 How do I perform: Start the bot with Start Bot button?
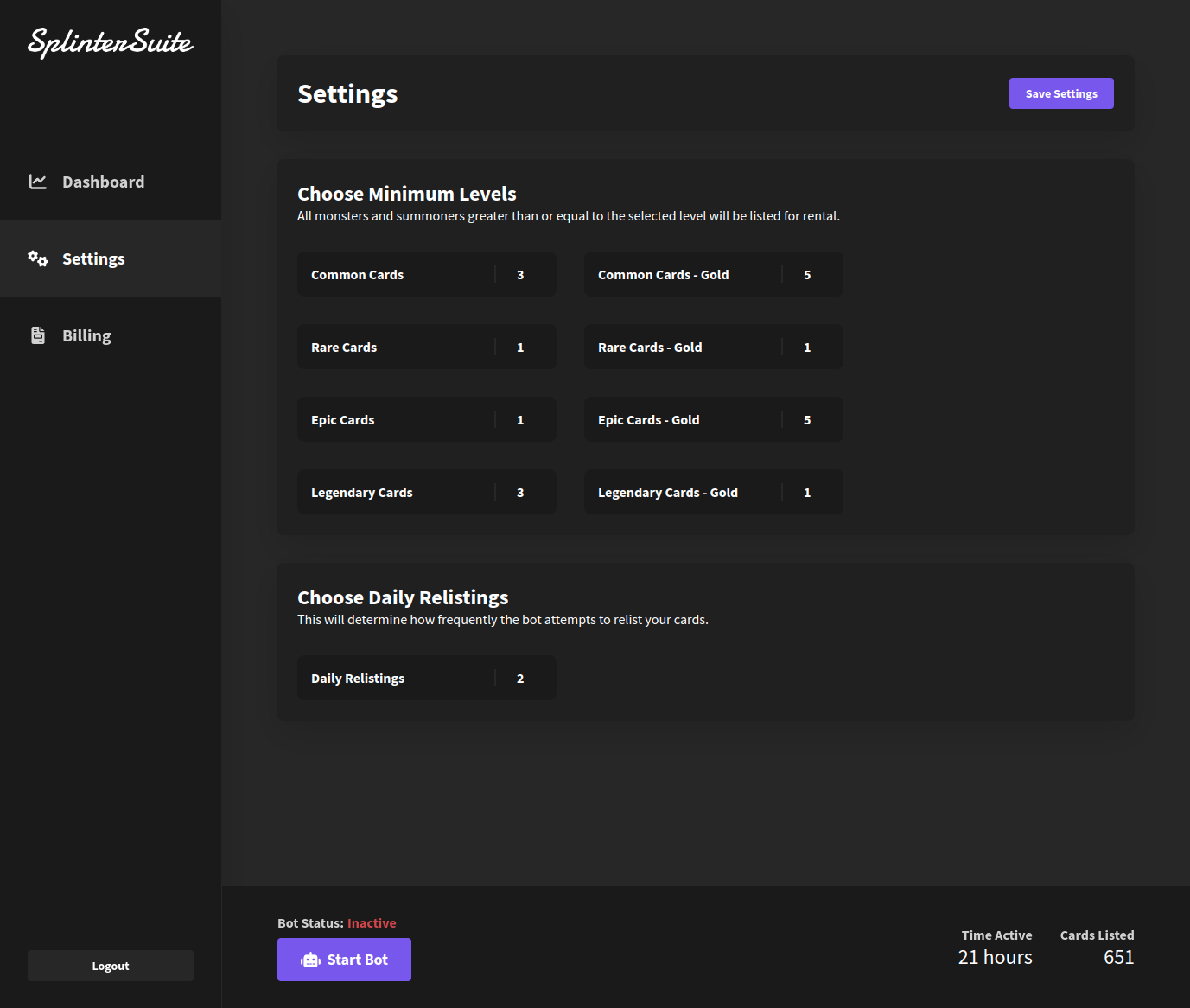344,960
